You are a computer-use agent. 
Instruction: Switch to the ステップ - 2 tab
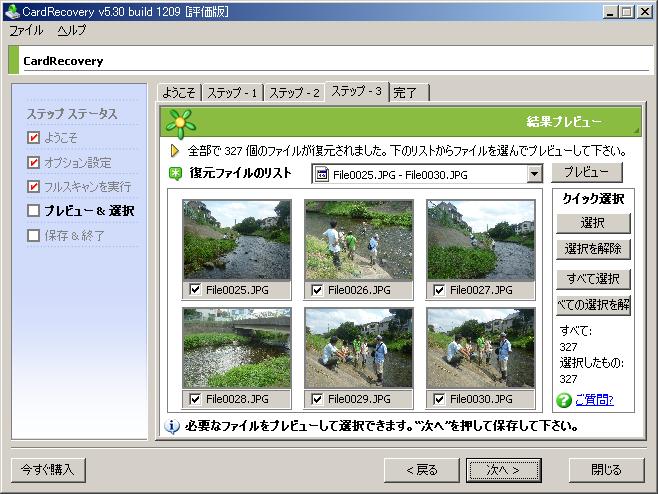click(x=294, y=92)
